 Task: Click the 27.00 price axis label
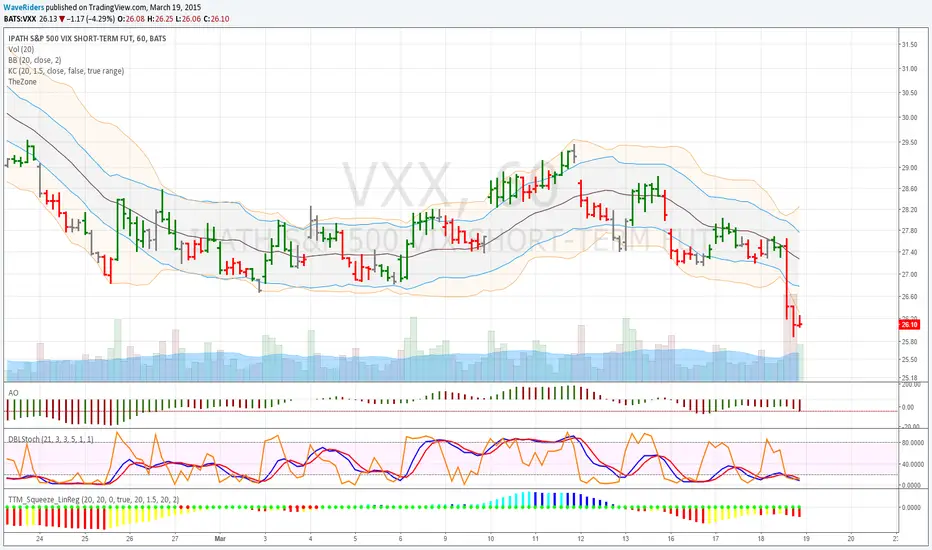tap(909, 275)
